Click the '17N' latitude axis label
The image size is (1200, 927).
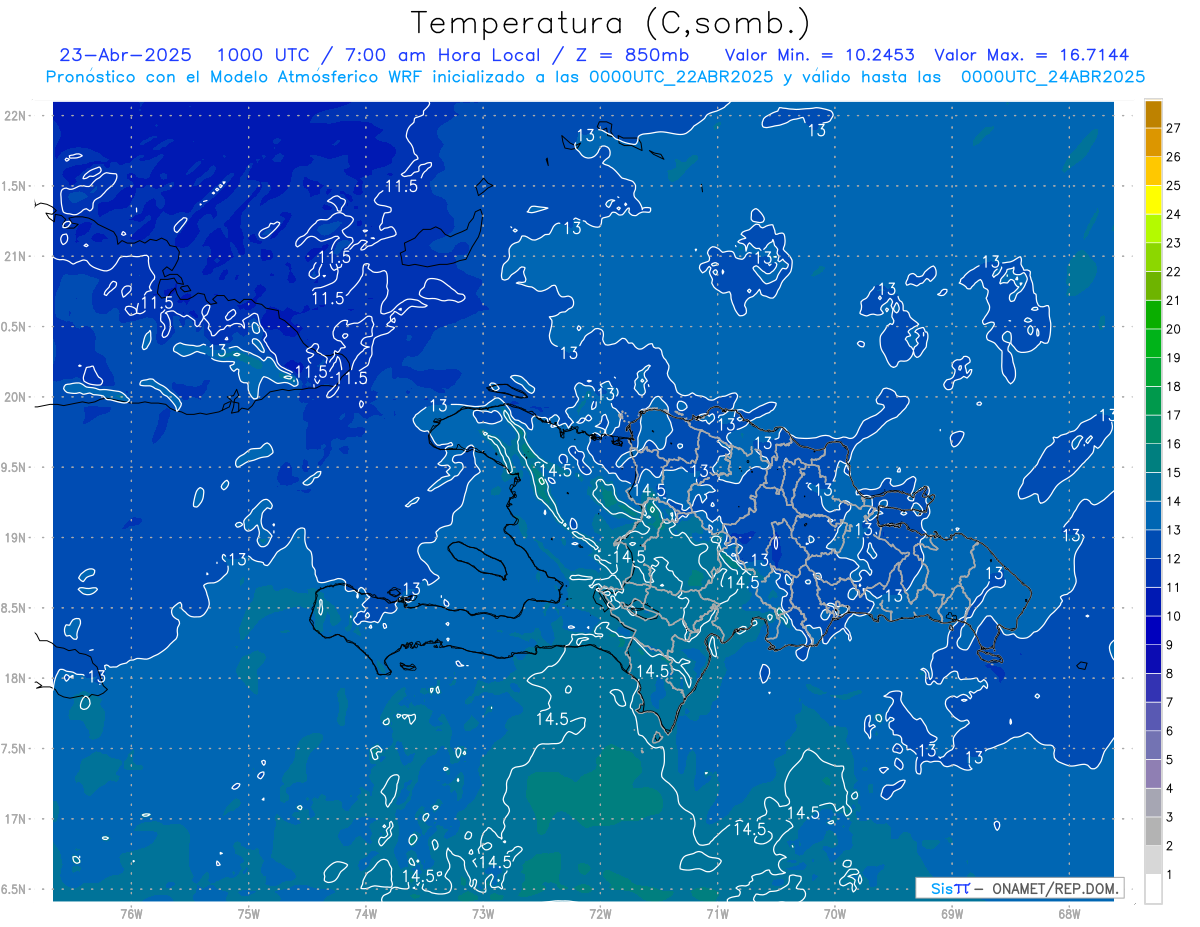(15, 819)
